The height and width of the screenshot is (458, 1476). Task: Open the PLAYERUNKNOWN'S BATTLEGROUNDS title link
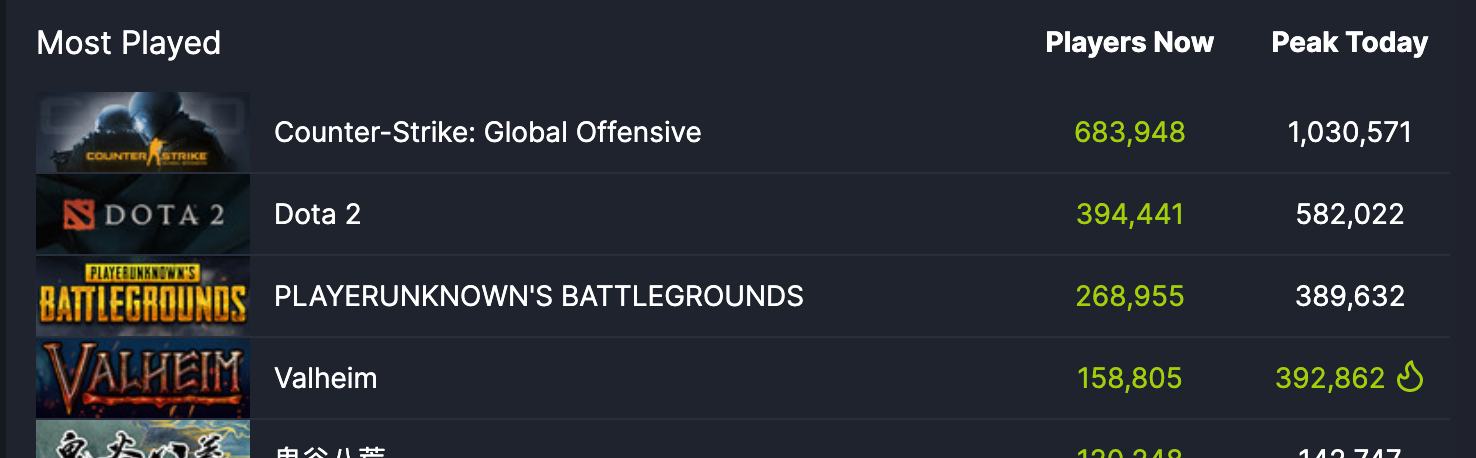[x=539, y=296]
